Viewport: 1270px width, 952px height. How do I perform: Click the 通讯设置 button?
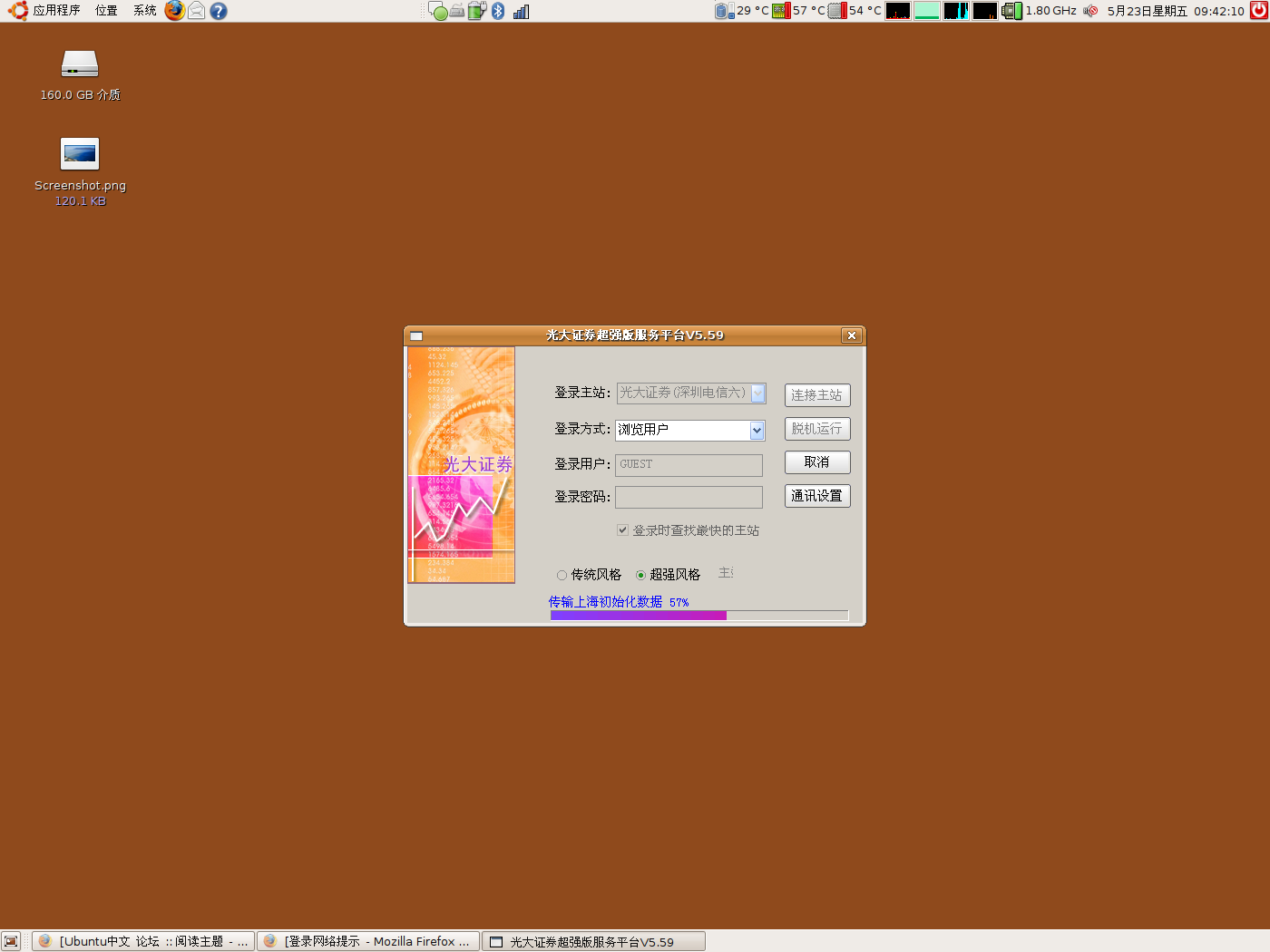[x=817, y=496]
